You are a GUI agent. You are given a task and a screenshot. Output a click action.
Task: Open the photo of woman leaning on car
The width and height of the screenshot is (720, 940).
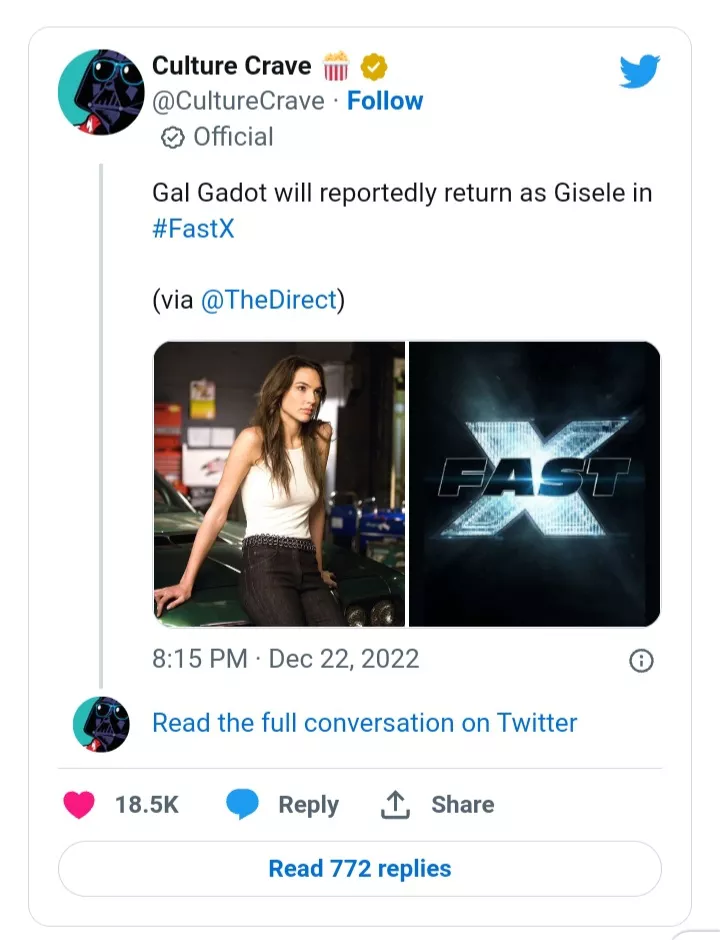point(279,484)
